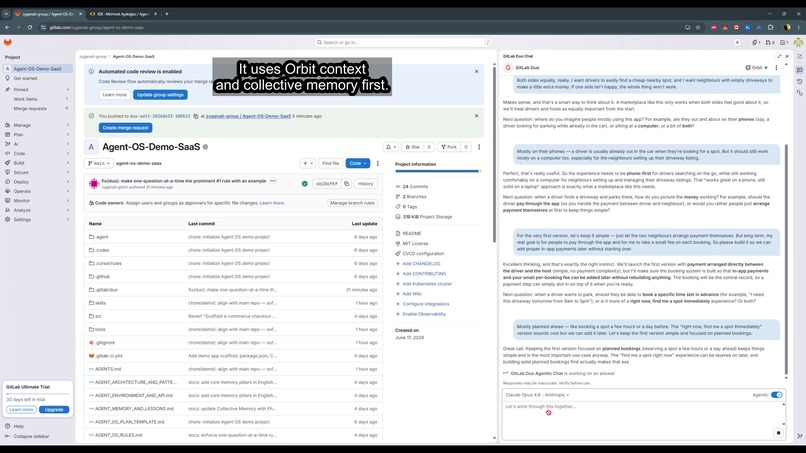This screenshot has height=453, width=806.
Task: Open Duo Chat options kebab menu
Action: click(x=776, y=68)
